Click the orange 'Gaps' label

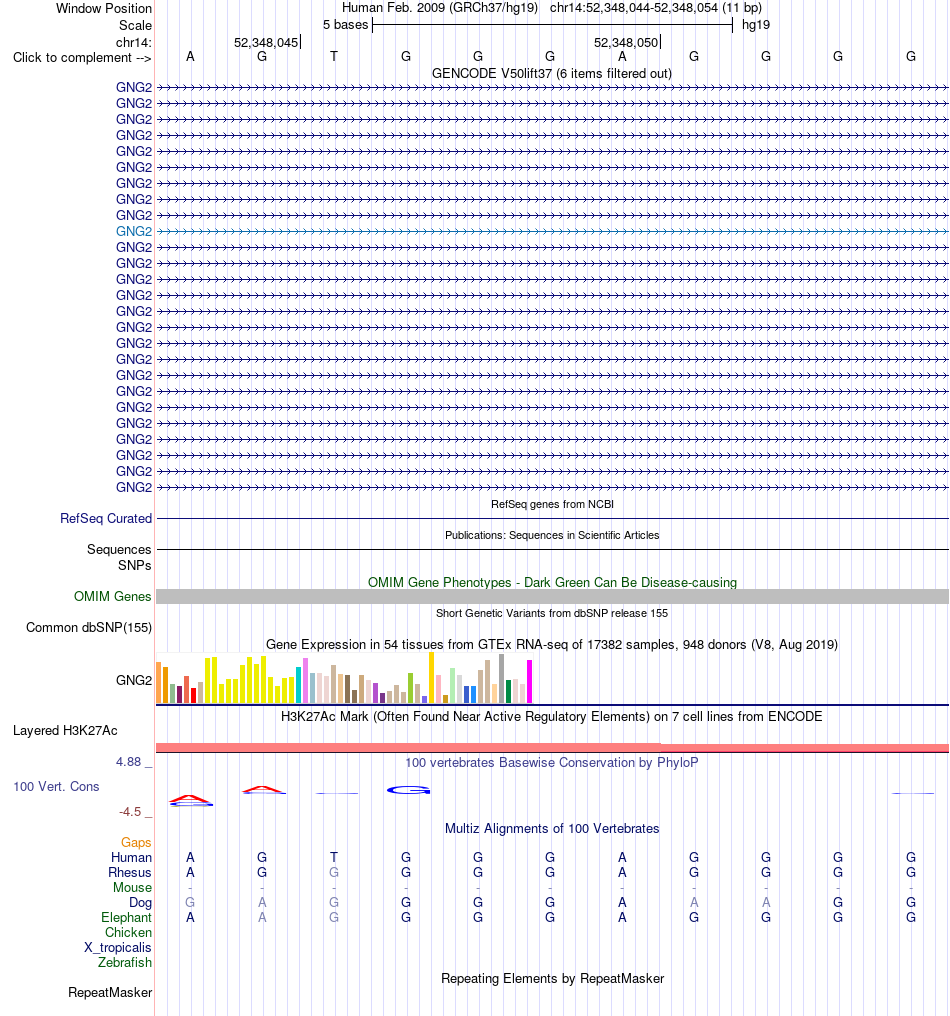click(x=136, y=842)
